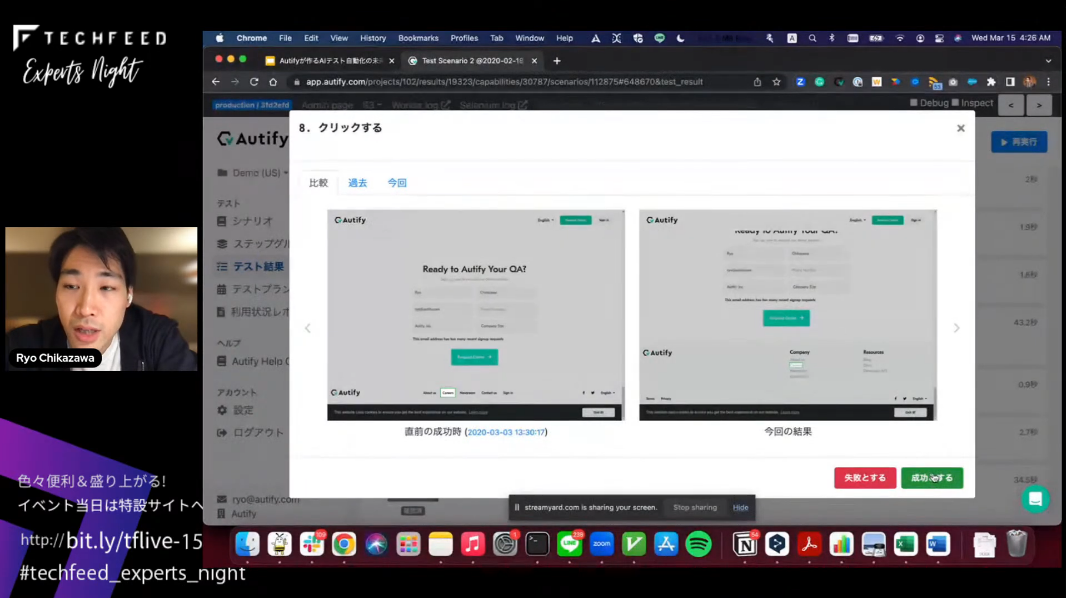Enable the Inspect checkbox
The height and width of the screenshot is (598, 1066).
click(955, 103)
